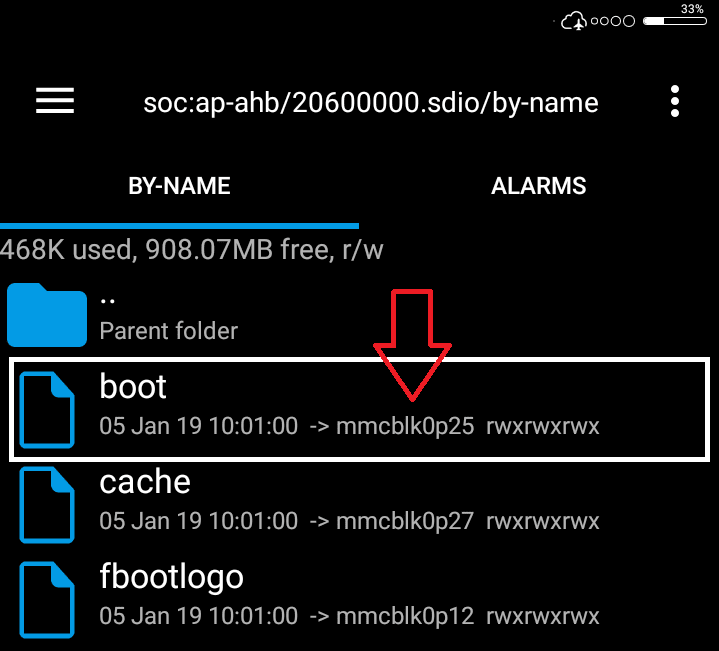Screen dimensions: 719x651
Task: Open the file named cache
Action: [145, 482]
